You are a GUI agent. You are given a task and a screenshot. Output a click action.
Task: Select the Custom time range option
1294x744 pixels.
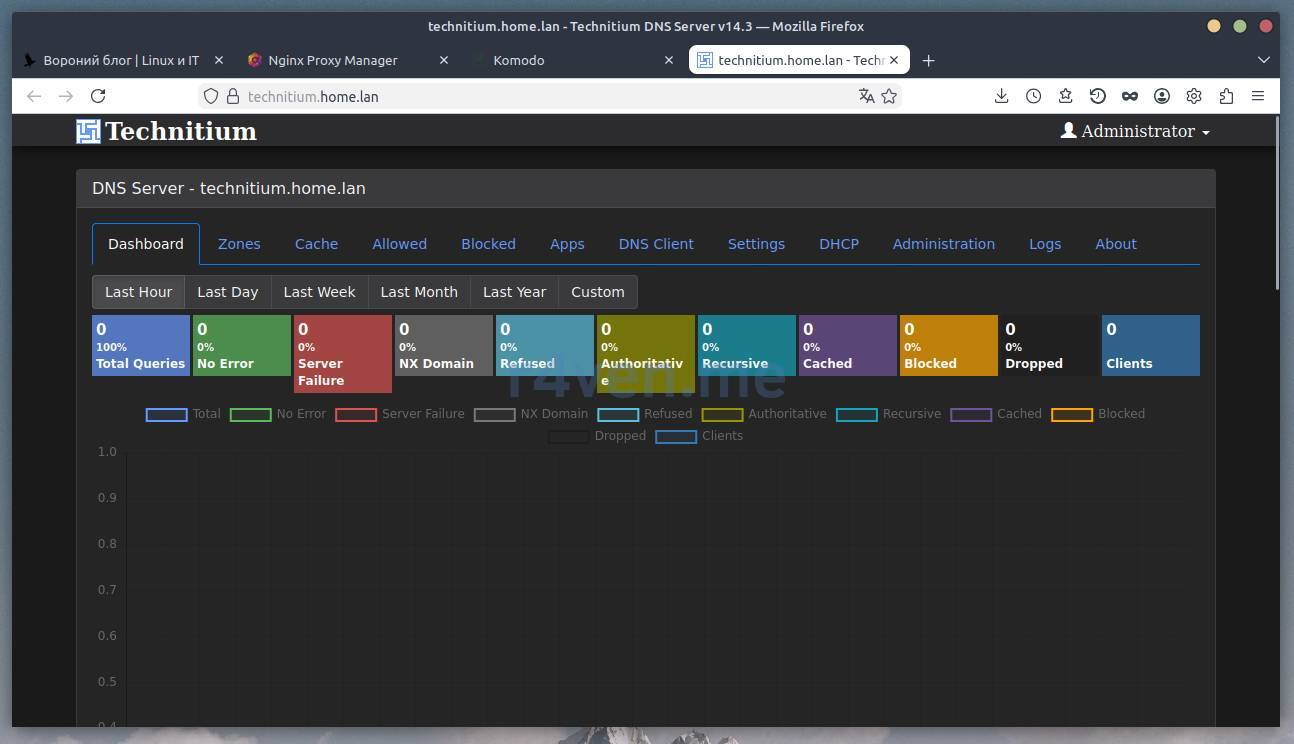597,292
